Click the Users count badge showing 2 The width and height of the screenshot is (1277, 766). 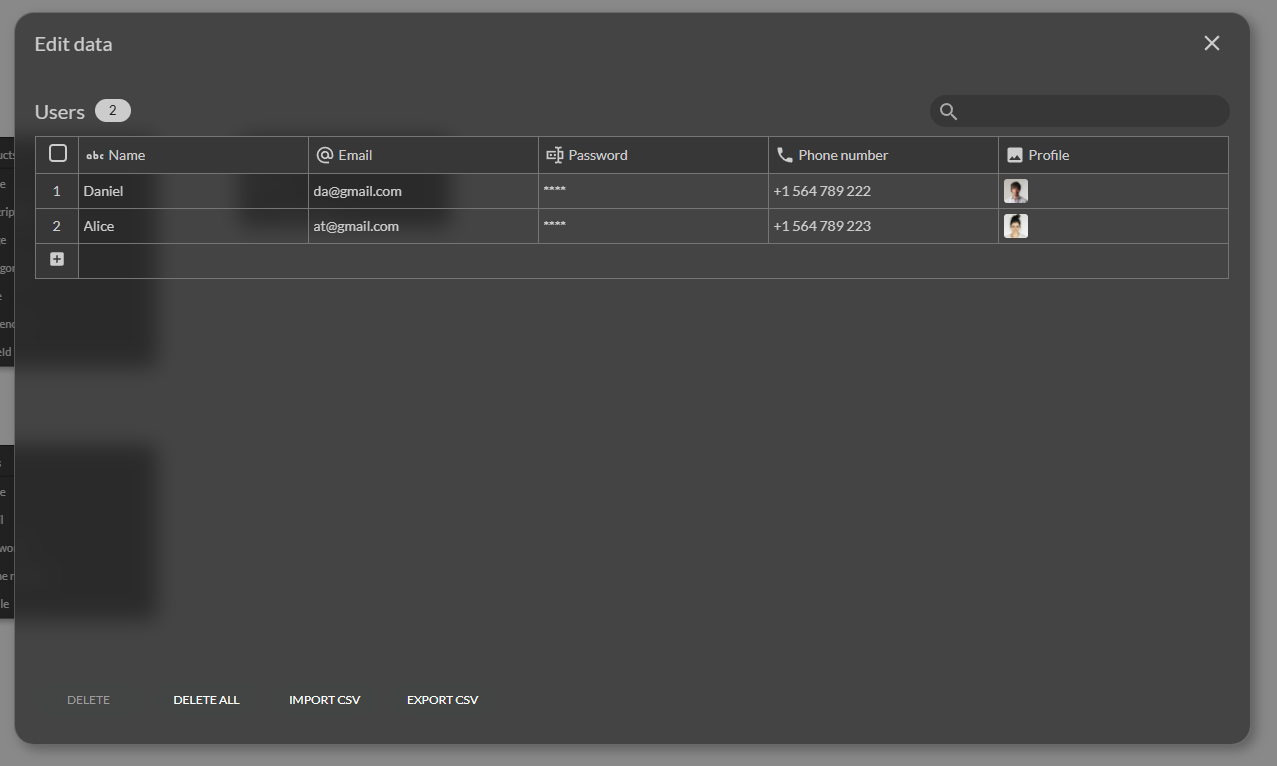(x=113, y=111)
